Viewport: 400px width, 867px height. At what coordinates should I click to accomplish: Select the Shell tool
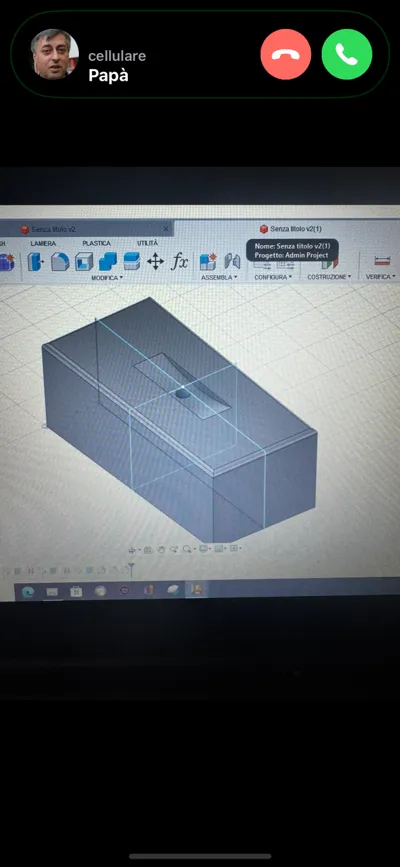tap(84, 262)
